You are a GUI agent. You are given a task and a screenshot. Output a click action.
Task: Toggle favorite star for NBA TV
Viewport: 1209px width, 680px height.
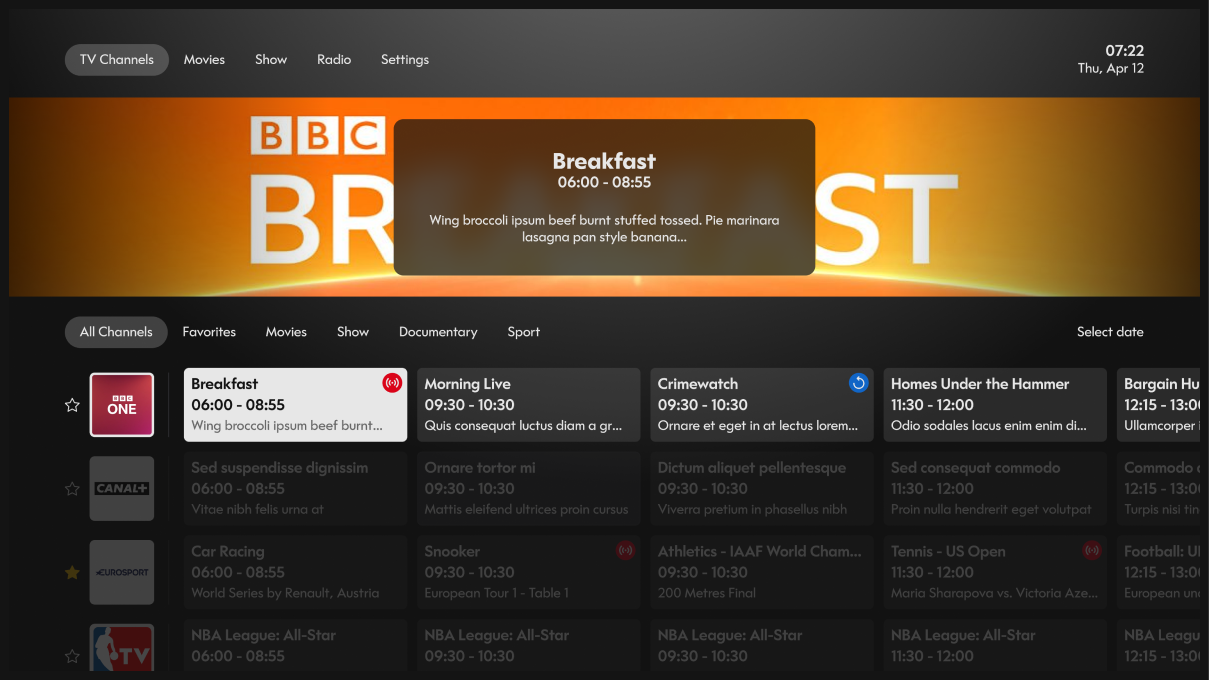point(72,657)
